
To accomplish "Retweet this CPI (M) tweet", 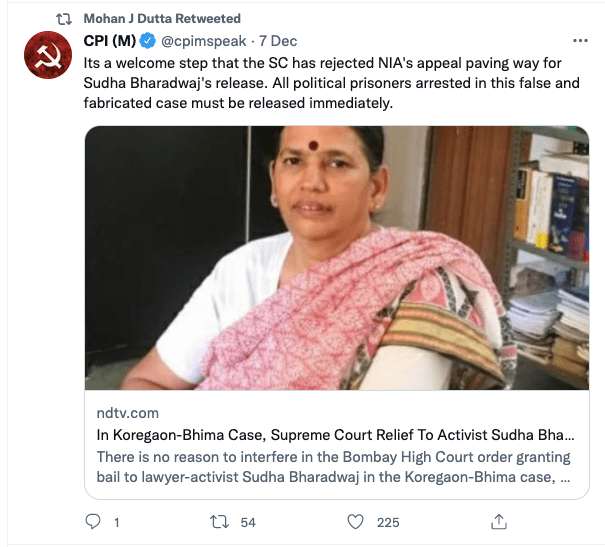I will [219, 522].
